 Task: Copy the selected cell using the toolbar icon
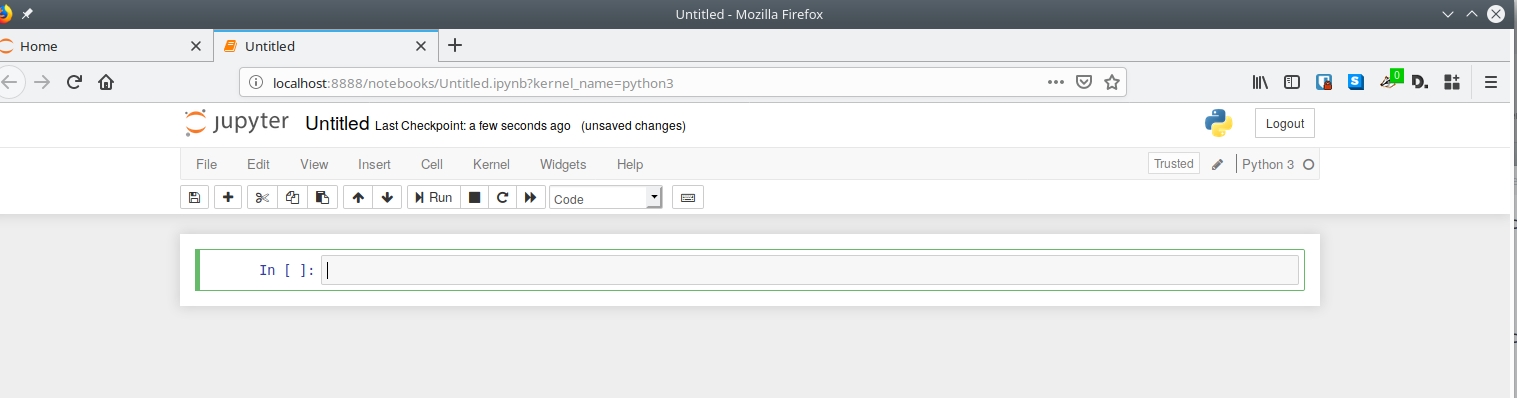click(x=292, y=197)
